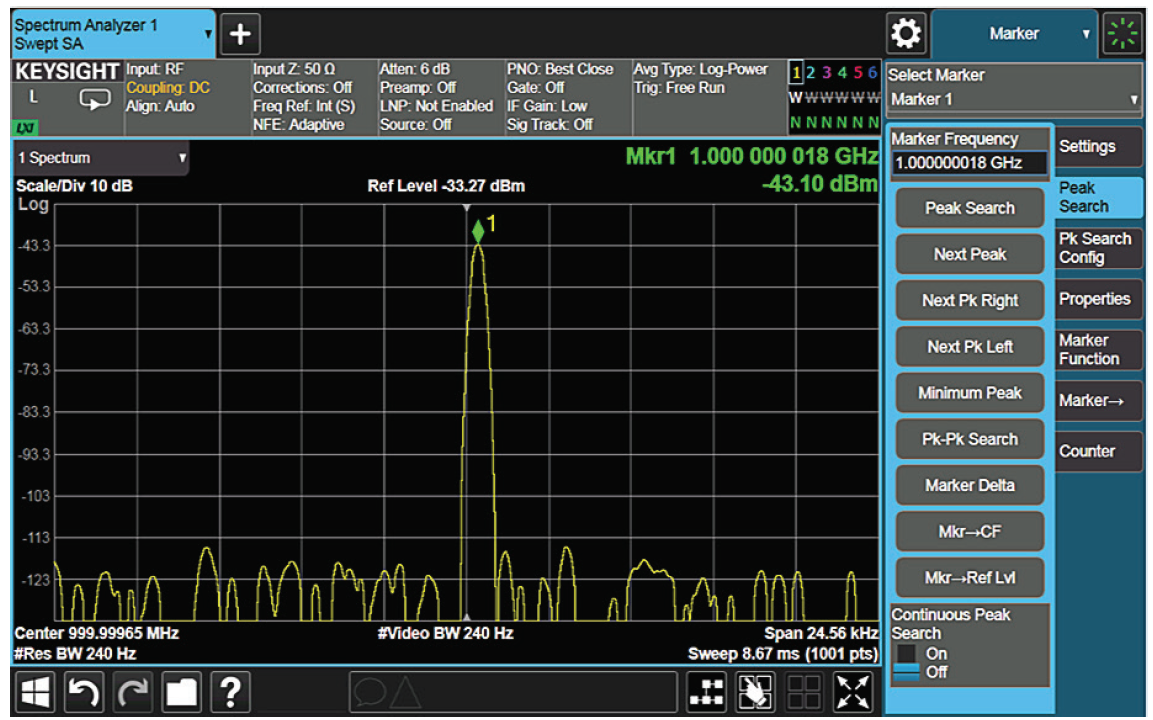Select trace 4 indicator

click(x=842, y=73)
